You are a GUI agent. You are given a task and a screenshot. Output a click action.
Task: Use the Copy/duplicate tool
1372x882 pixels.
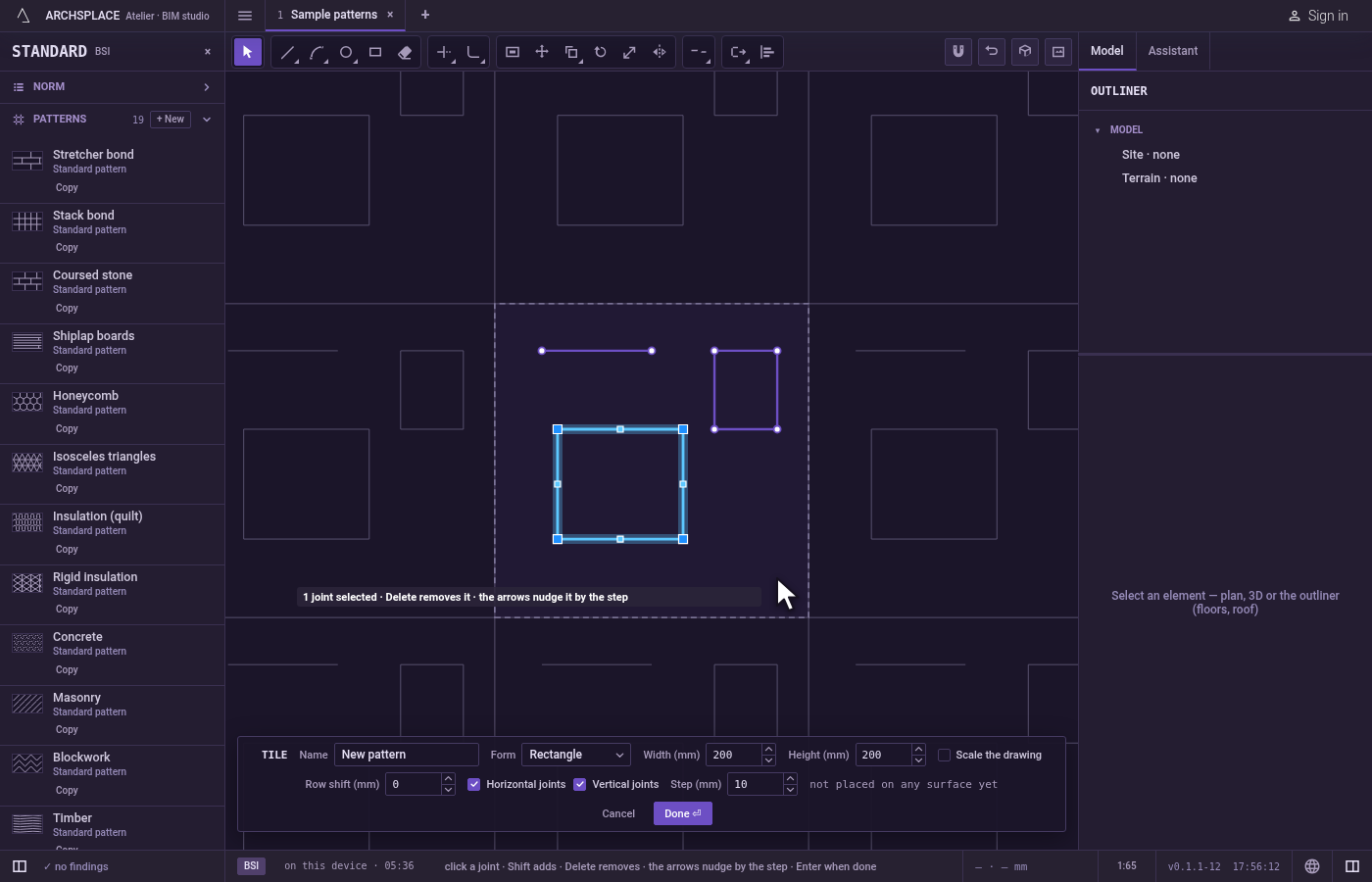click(571, 52)
